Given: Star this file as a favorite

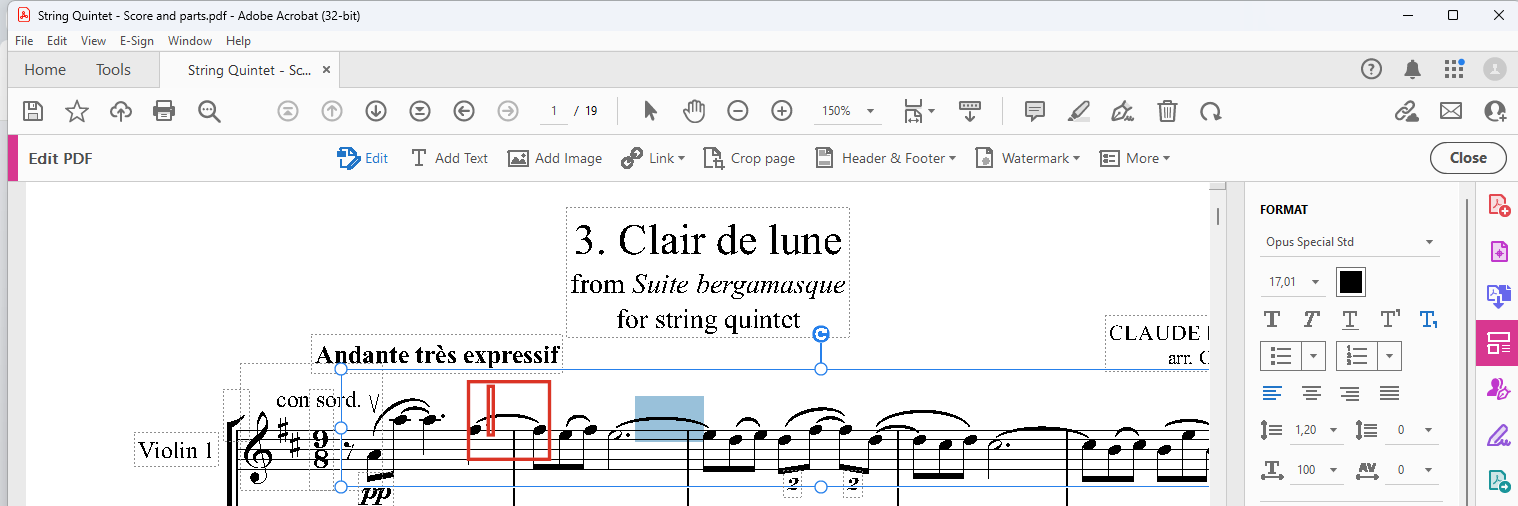Looking at the screenshot, I should (x=77, y=111).
